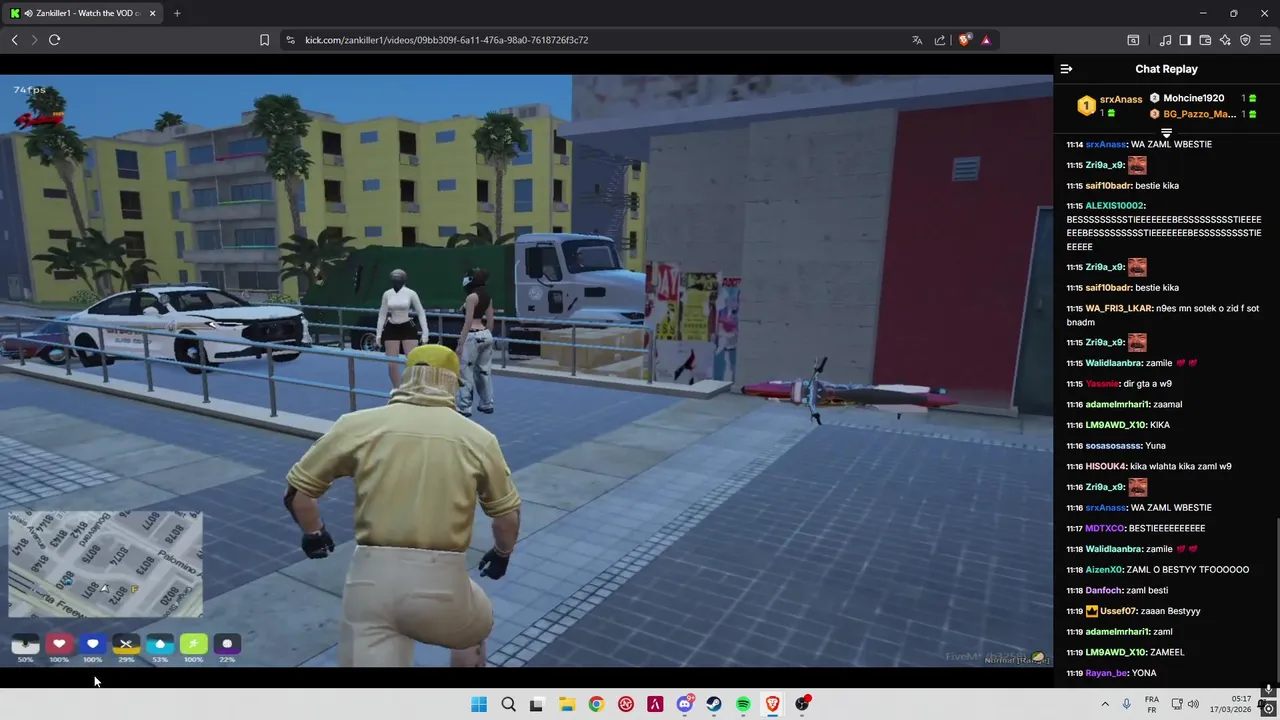Open Windows taskbar search

(x=508, y=704)
